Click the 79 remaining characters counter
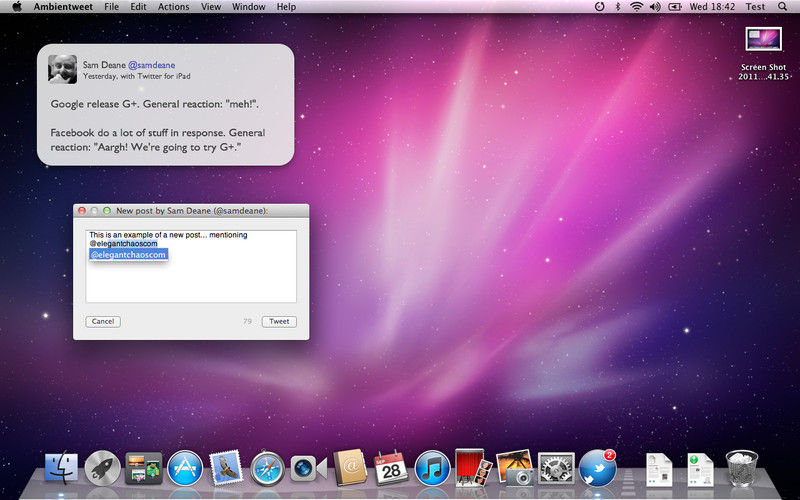This screenshot has width=800, height=500. tap(247, 321)
